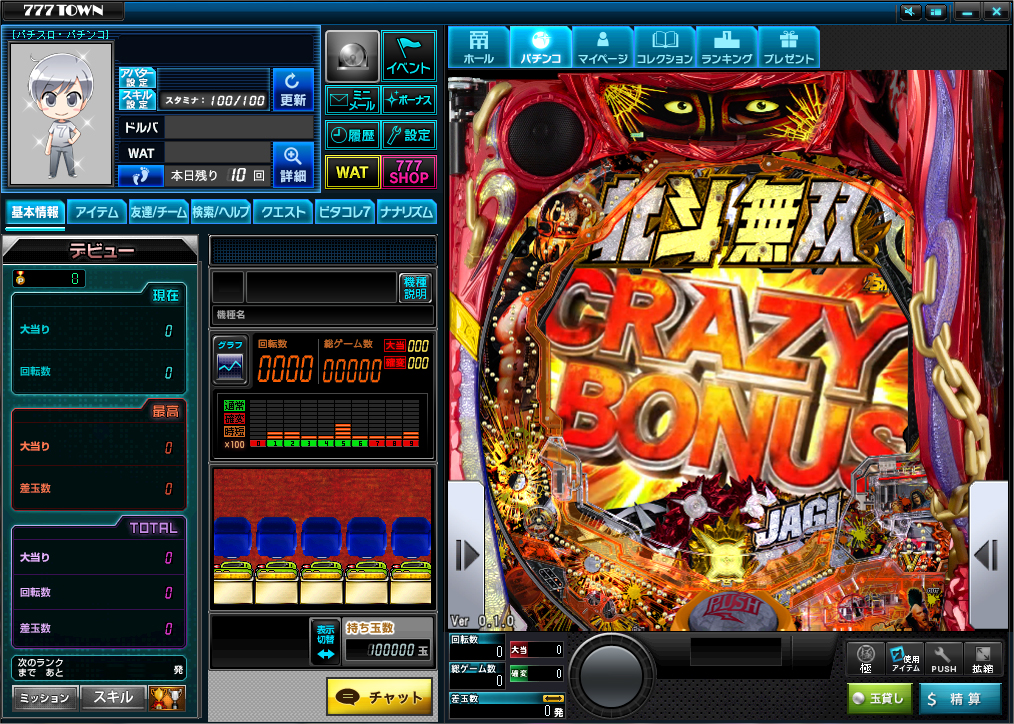Click the hall seats thumbnail image
The width and height of the screenshot is (1014, 724).
tap(323, 537)
